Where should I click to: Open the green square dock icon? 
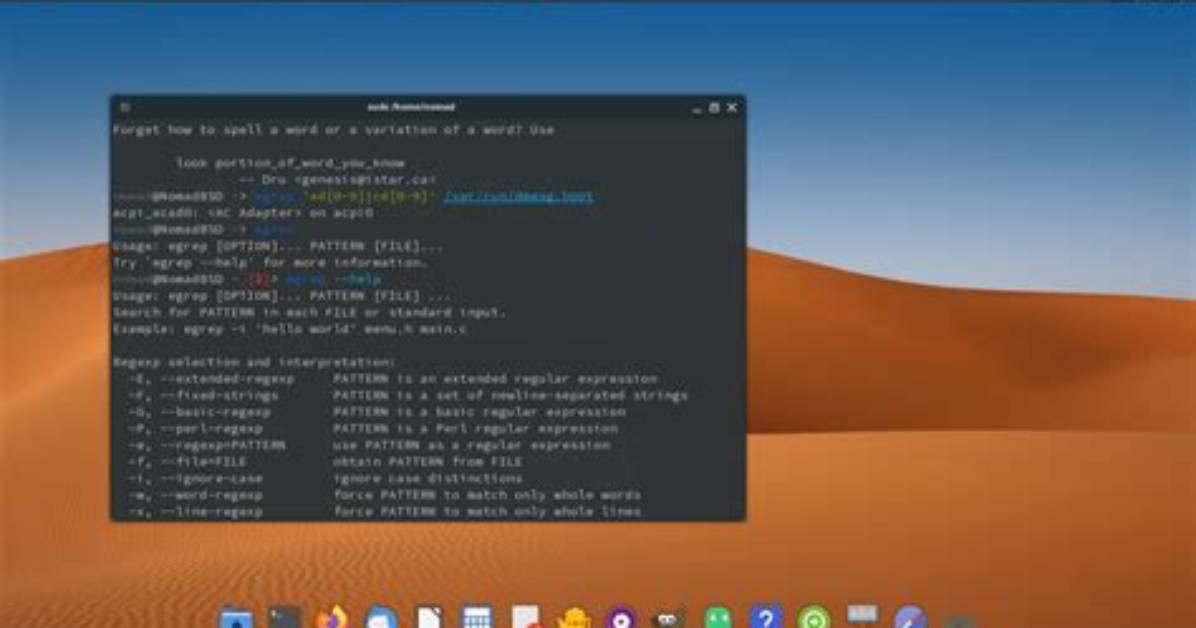tap(718, 618)
